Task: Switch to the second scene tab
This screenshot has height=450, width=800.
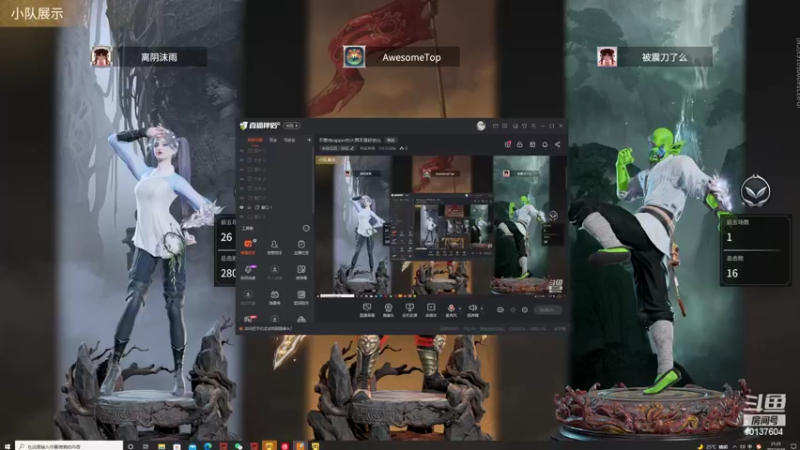Action: coord(273,140)
